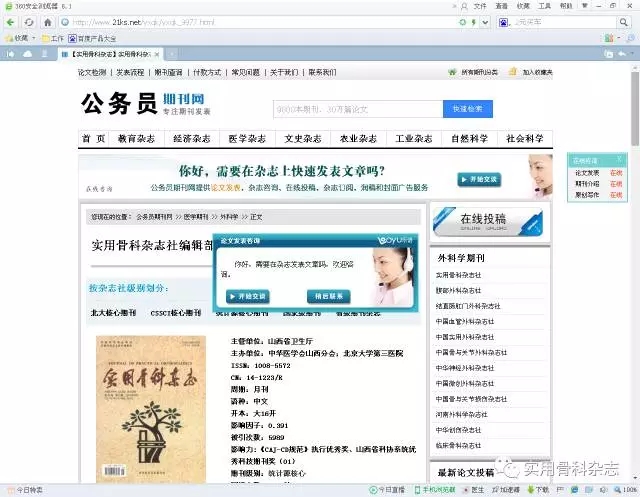Open the 教育杂志 navigation tab

pyautogui.click(x=136, y=139)
